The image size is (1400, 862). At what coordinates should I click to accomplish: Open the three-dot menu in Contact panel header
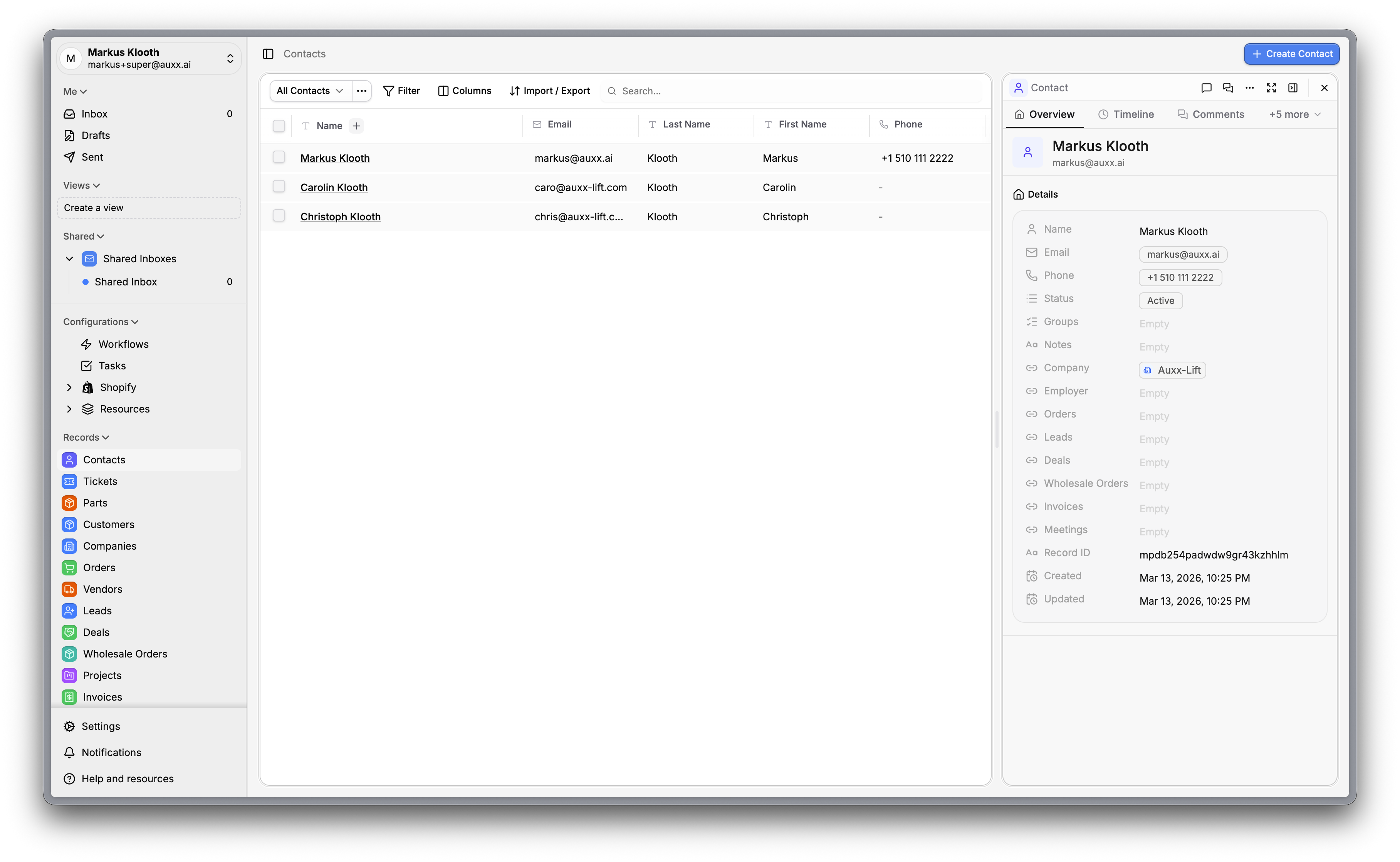click(x=1249, y=88)
